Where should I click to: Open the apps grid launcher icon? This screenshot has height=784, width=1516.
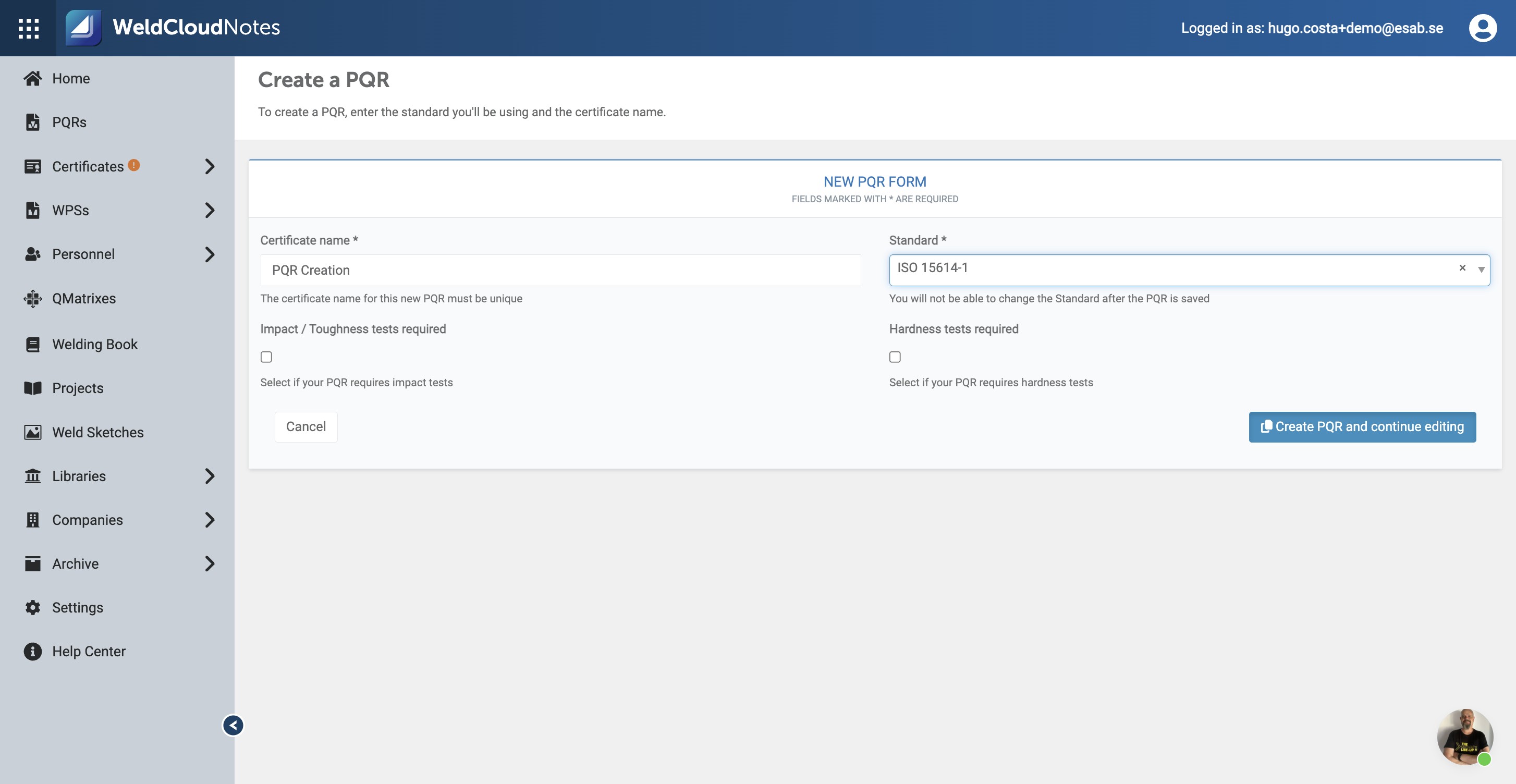[28, 28]
